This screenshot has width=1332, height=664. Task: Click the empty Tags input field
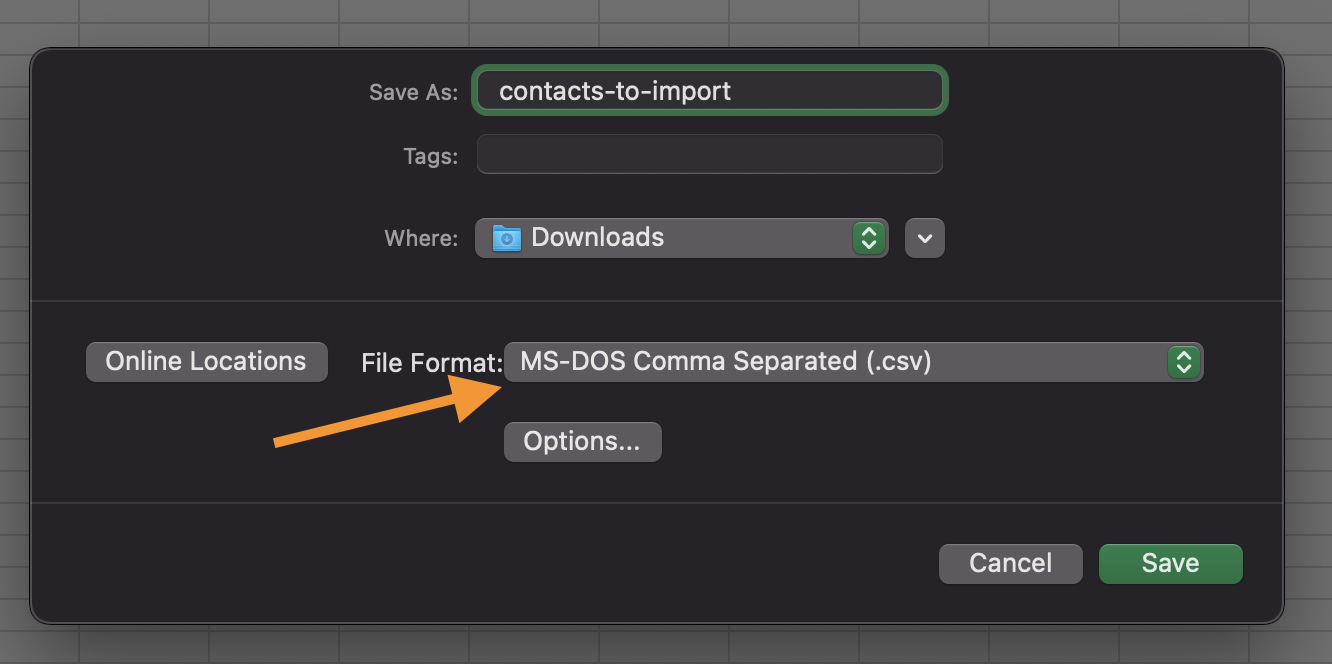click(710, 155)
